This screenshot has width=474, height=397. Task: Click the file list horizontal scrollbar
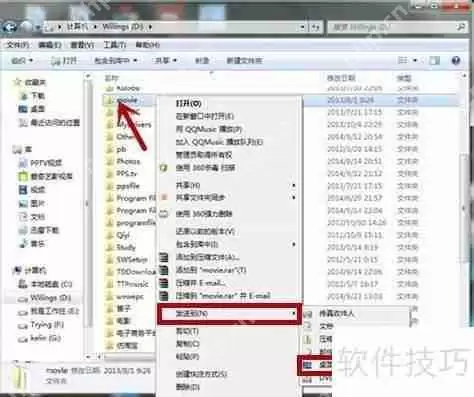pyautogui.click(x=130, y=357)
